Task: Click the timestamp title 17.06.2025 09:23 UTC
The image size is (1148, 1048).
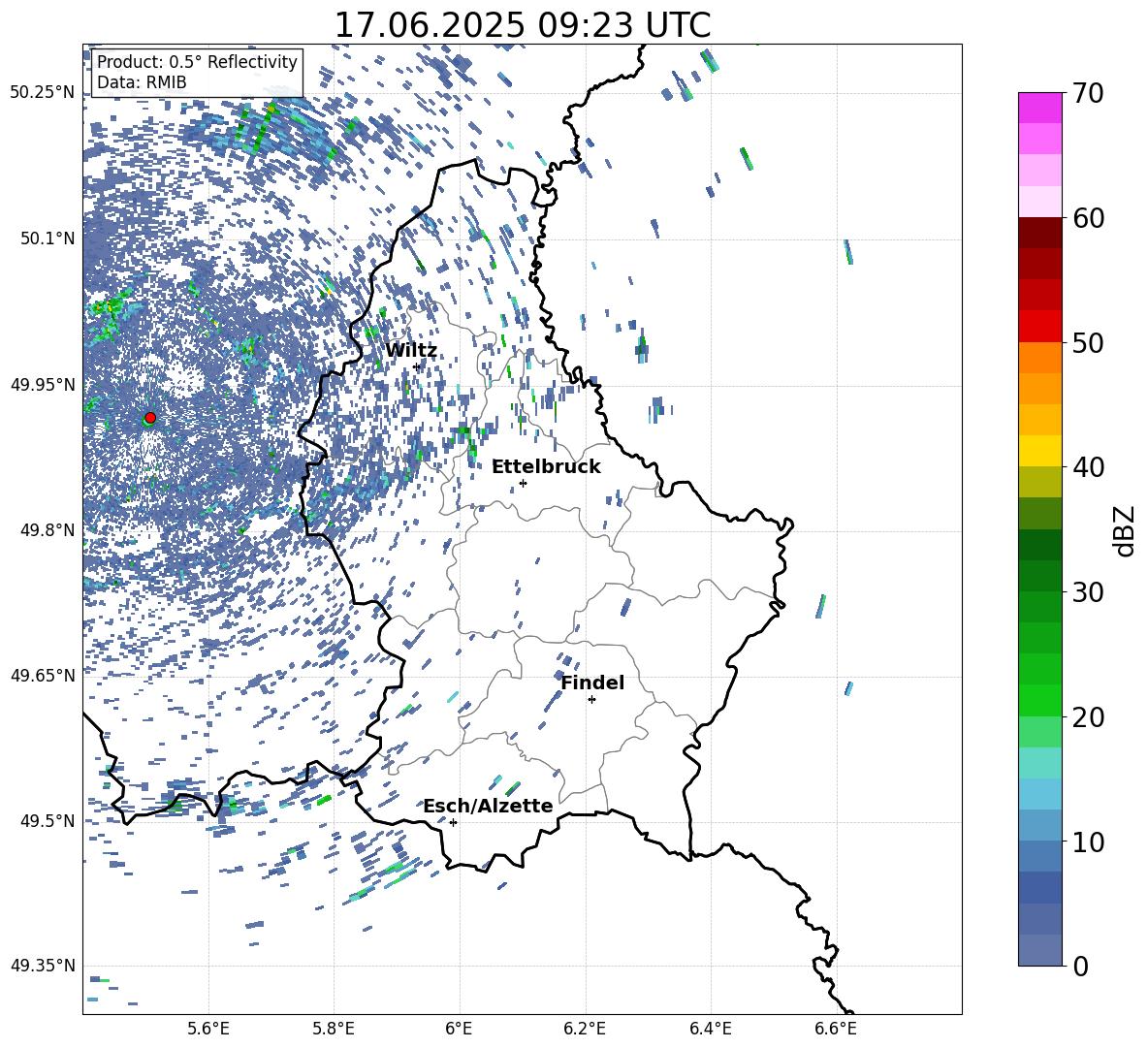Action: [522, 25]
